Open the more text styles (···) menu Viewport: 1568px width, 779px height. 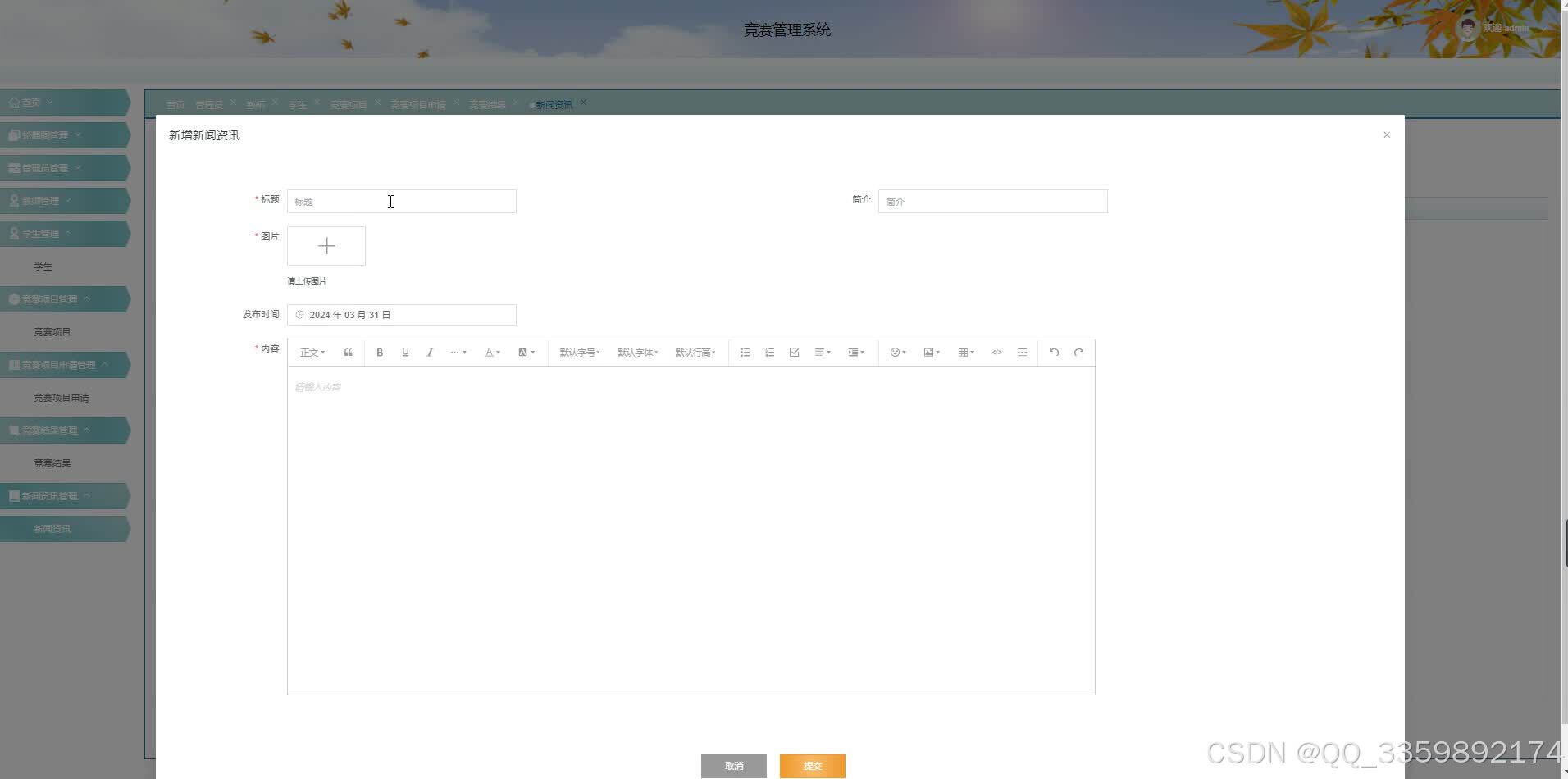(458, 353)
